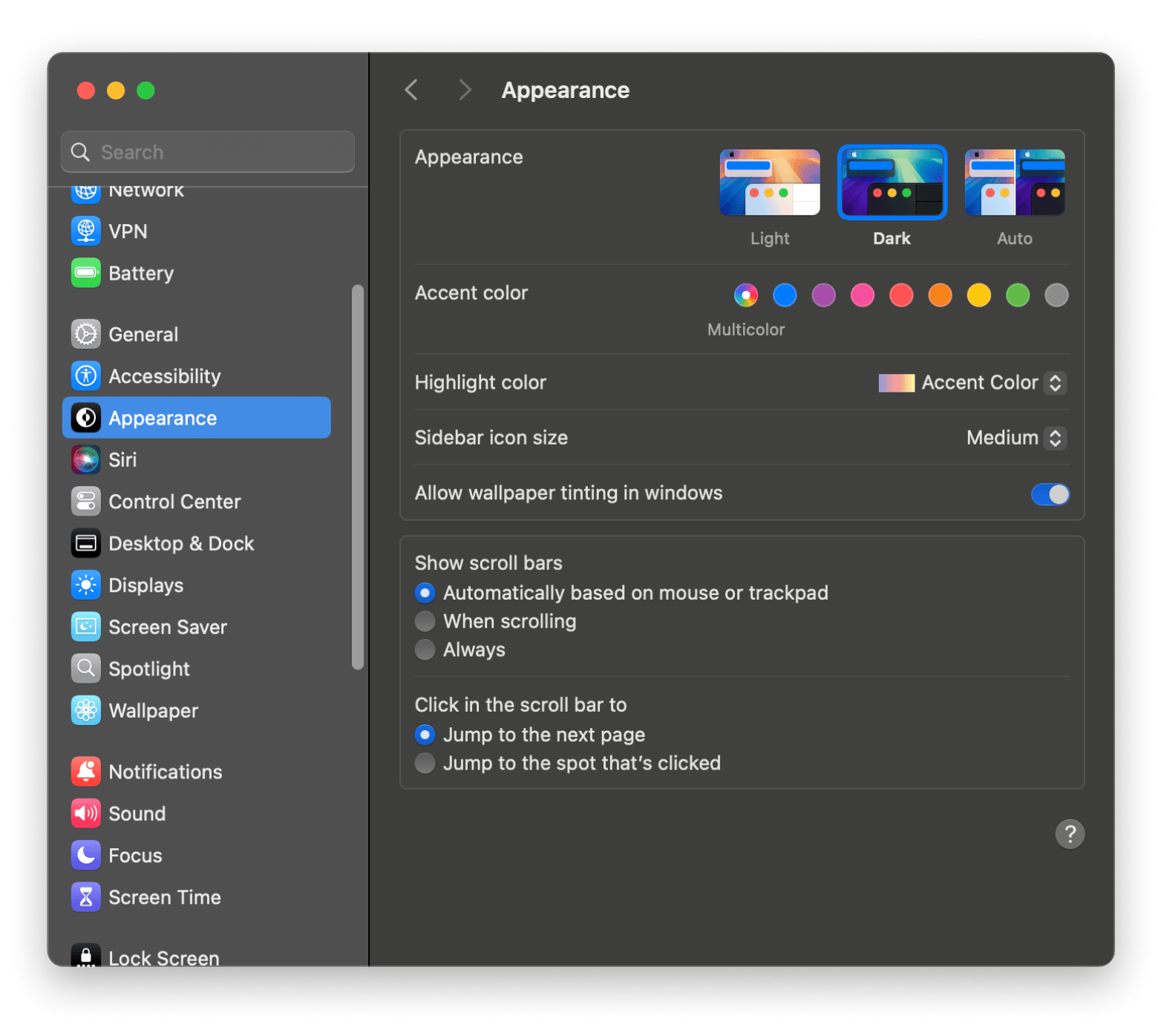The width and height of the screenshot is (1158, 1036).
Task: Open help with the question mark button
Action: click(x=1070, y=834)
